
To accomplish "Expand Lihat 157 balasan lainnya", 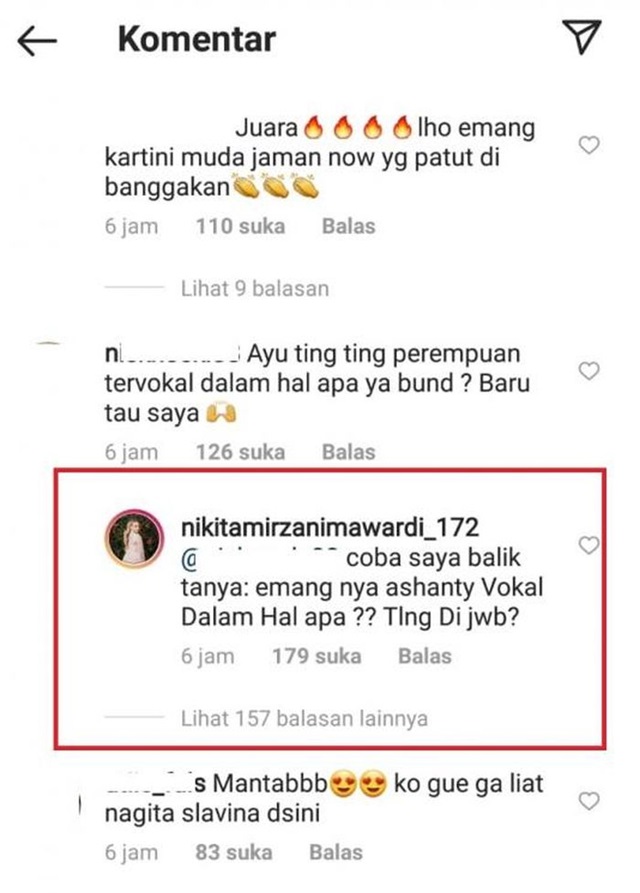I will [x=304, y=719].
